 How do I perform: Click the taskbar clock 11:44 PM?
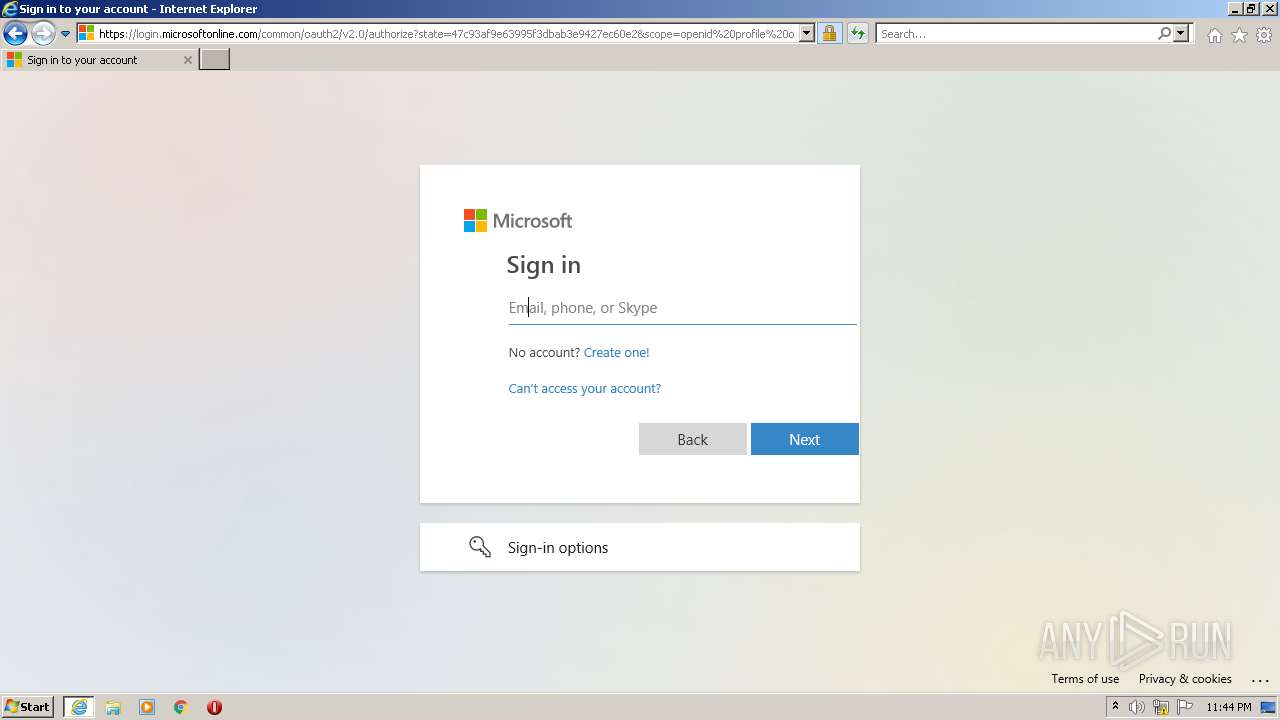click(x=1228, y=707)
